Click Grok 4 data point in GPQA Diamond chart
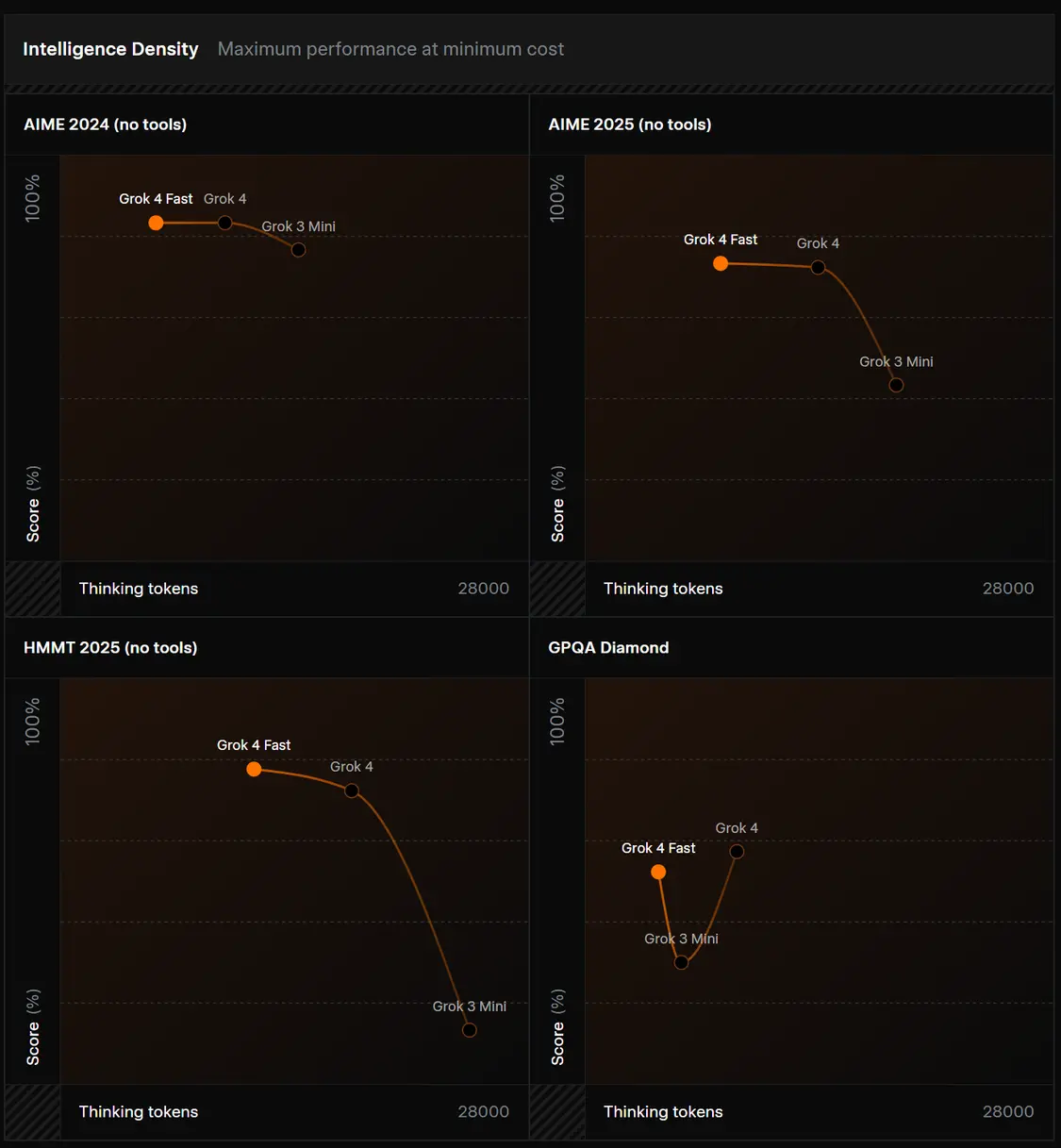The image size is (1061, 1148). (737, 852)
